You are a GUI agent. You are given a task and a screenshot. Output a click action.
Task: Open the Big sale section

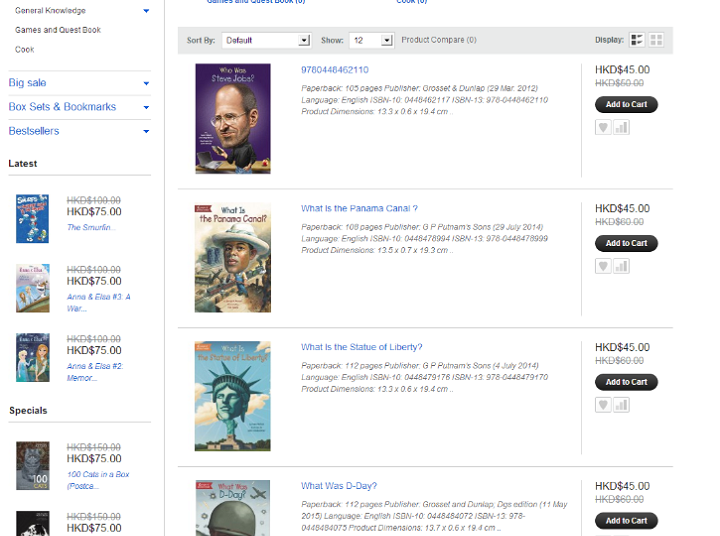(28, 83)
